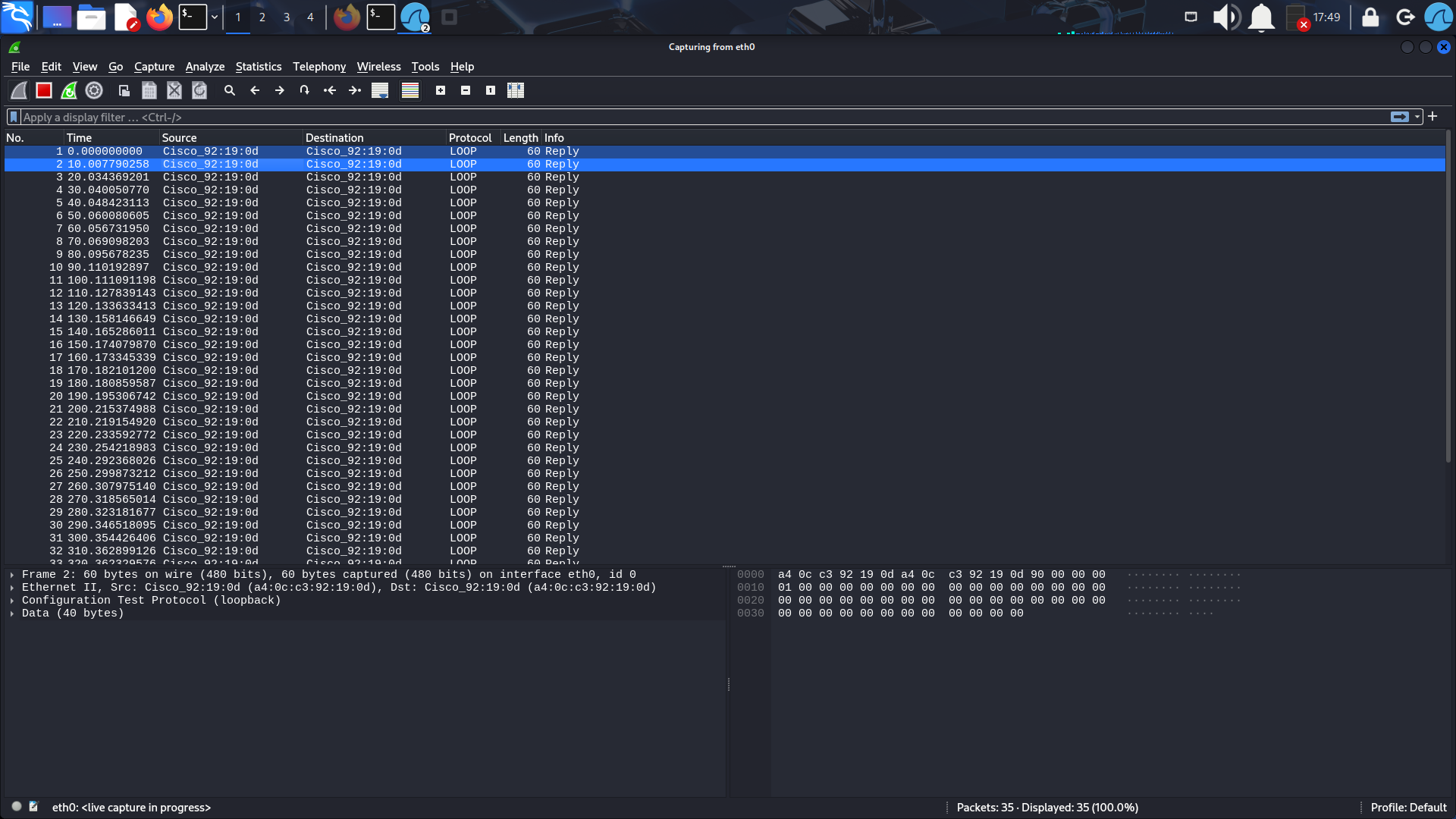Restart the current capture with the green fin

[x=69, y=90]
